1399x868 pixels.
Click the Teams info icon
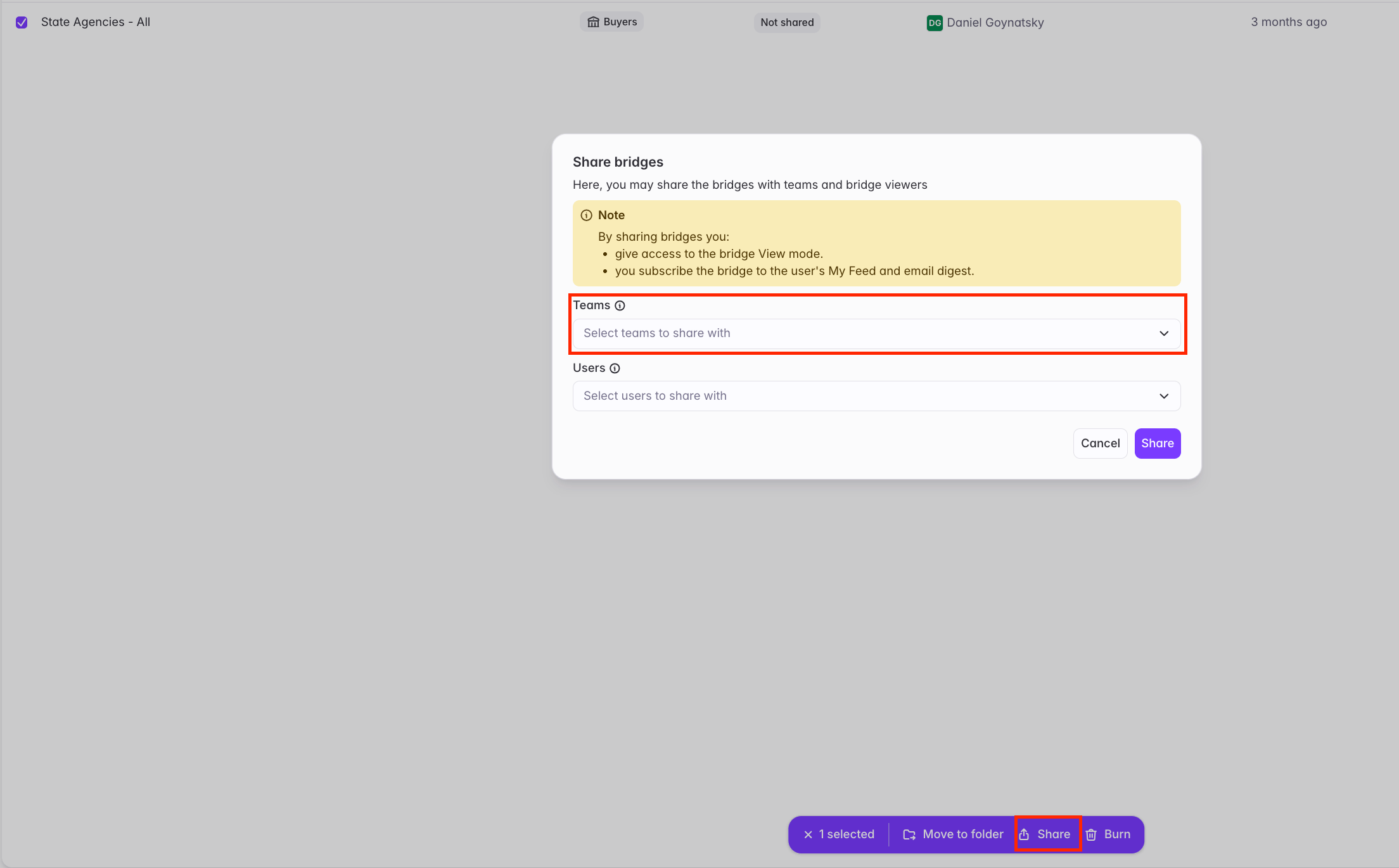click(x=620, y=305)
